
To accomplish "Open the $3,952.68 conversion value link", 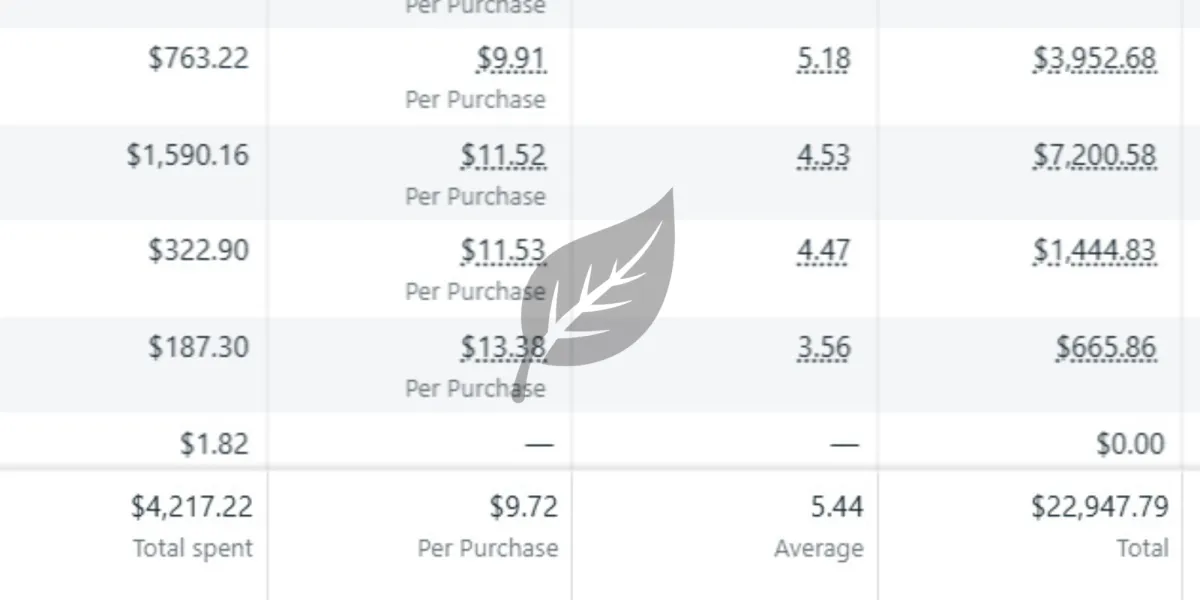I will pos(1095,59).
